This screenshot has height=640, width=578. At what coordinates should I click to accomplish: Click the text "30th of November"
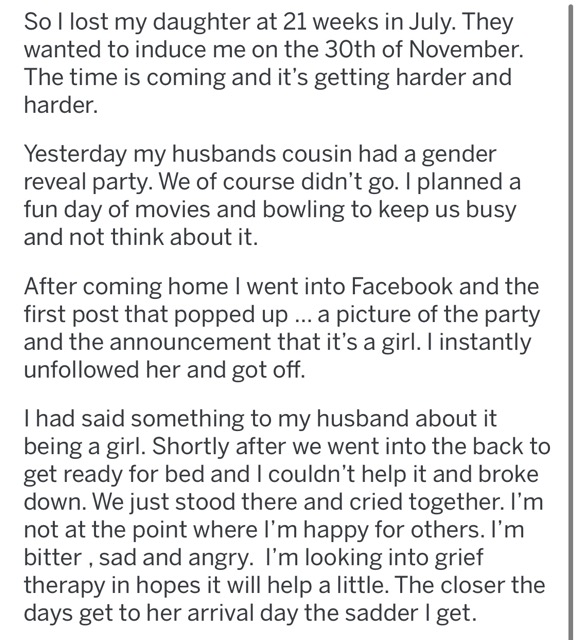(x=423, y=50)
